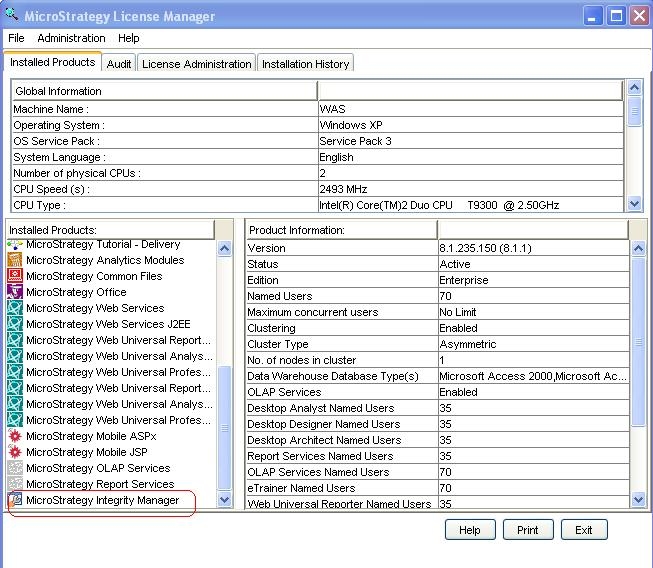Open the File menu
The width and height of the screenshot is (653, 568).
coord(16,38)
